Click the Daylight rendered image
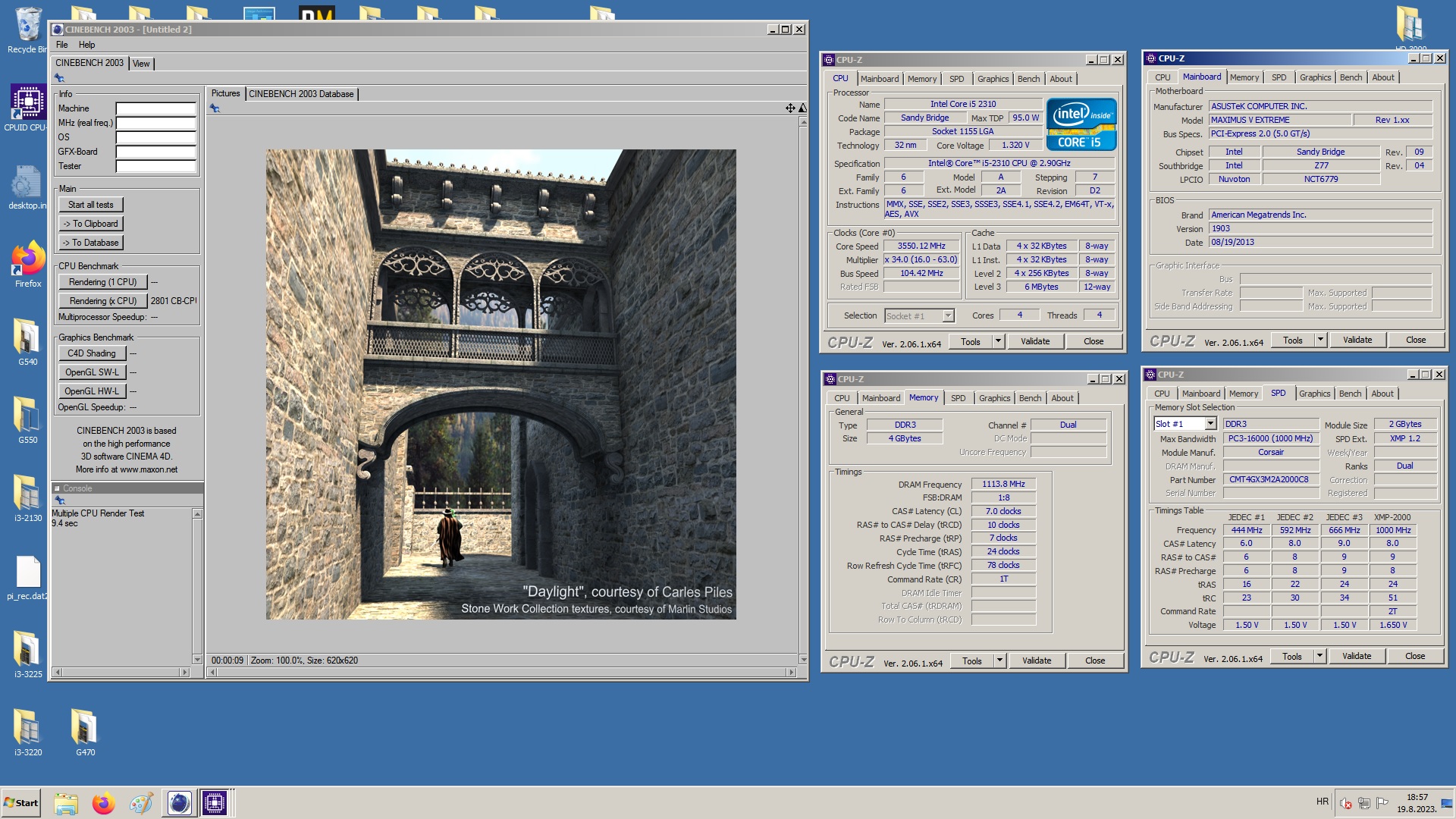Screen dimensions: 1456x819 (x=500, y=384)
